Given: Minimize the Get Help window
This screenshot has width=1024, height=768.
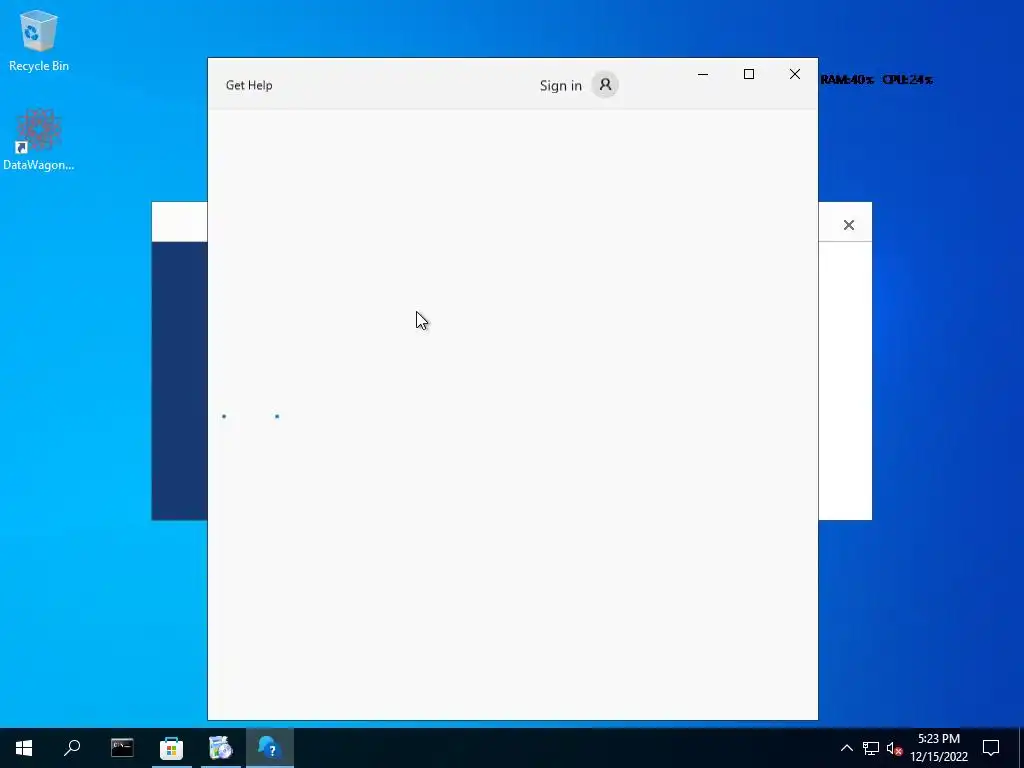Looking at the screenshot, I should [x=703, y=74].
